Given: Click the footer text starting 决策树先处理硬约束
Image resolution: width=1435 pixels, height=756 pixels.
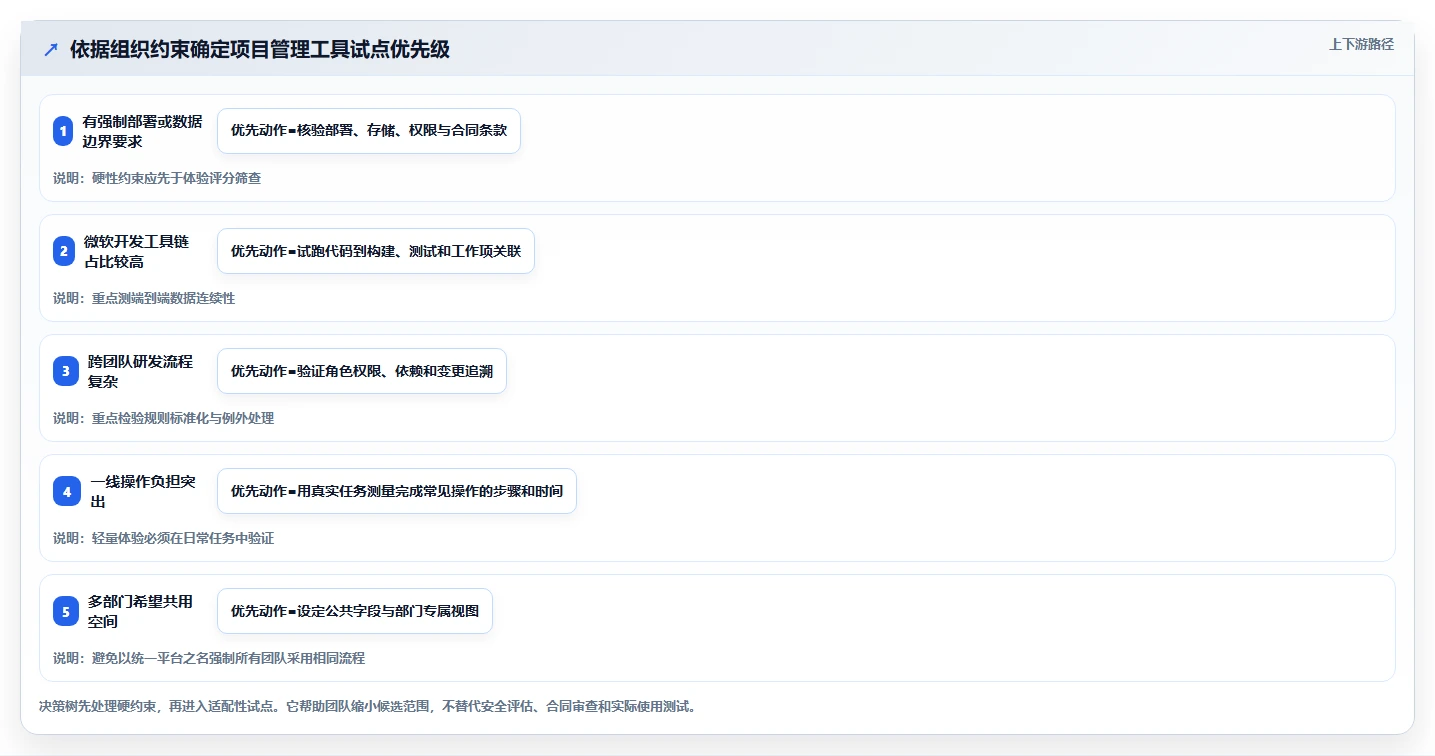Looking at the screenshot, I should 367,706.
